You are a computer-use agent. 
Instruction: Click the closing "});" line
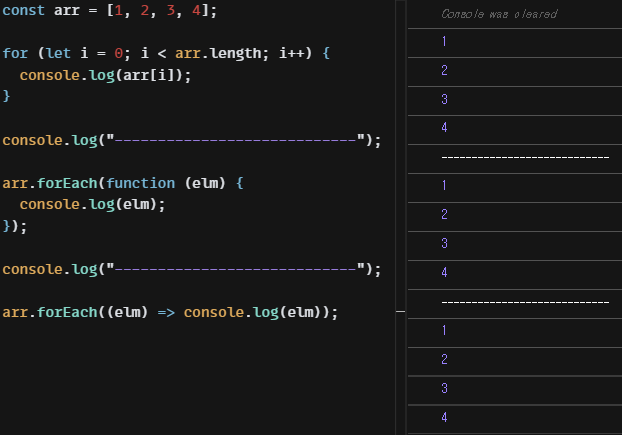click(15, 226)
